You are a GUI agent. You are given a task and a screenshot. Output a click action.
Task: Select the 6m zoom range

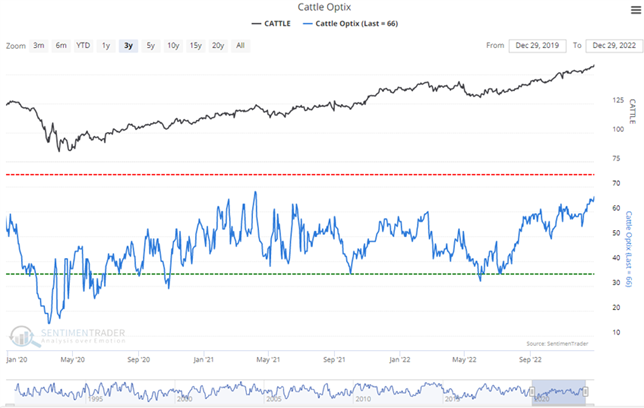click(61, 46)
